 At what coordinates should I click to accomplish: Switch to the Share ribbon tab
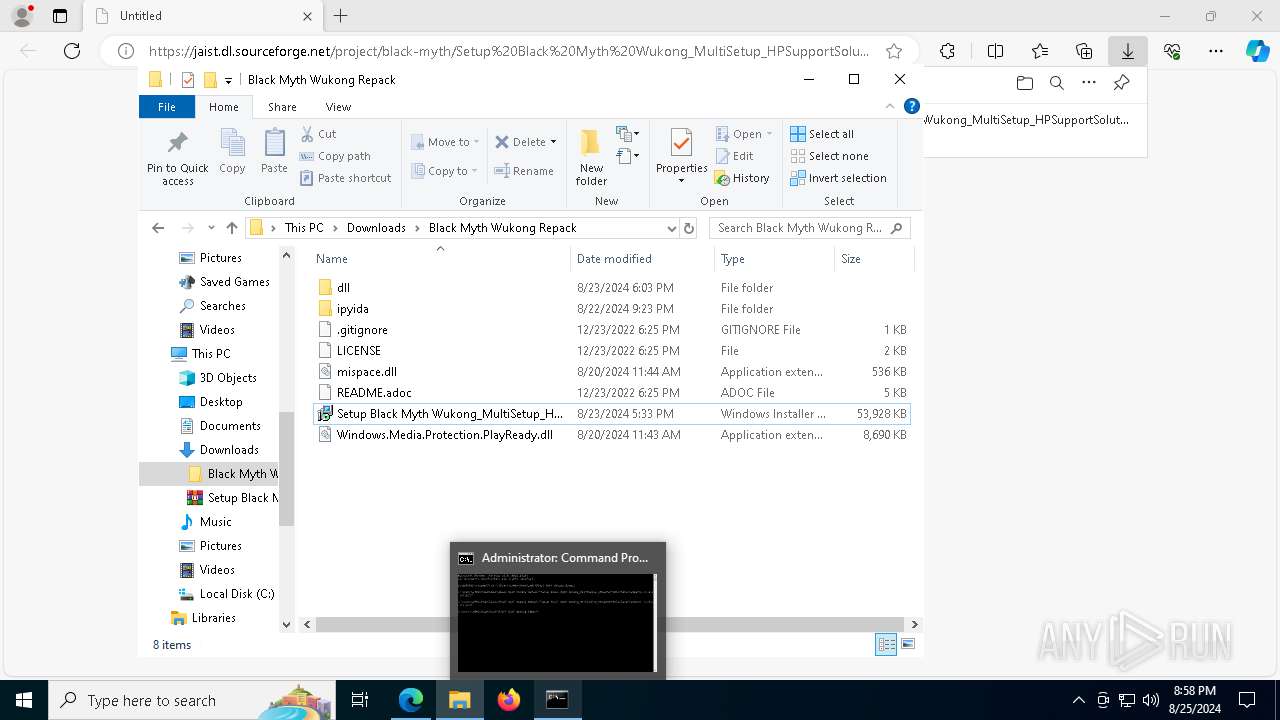tap(282, 107)
